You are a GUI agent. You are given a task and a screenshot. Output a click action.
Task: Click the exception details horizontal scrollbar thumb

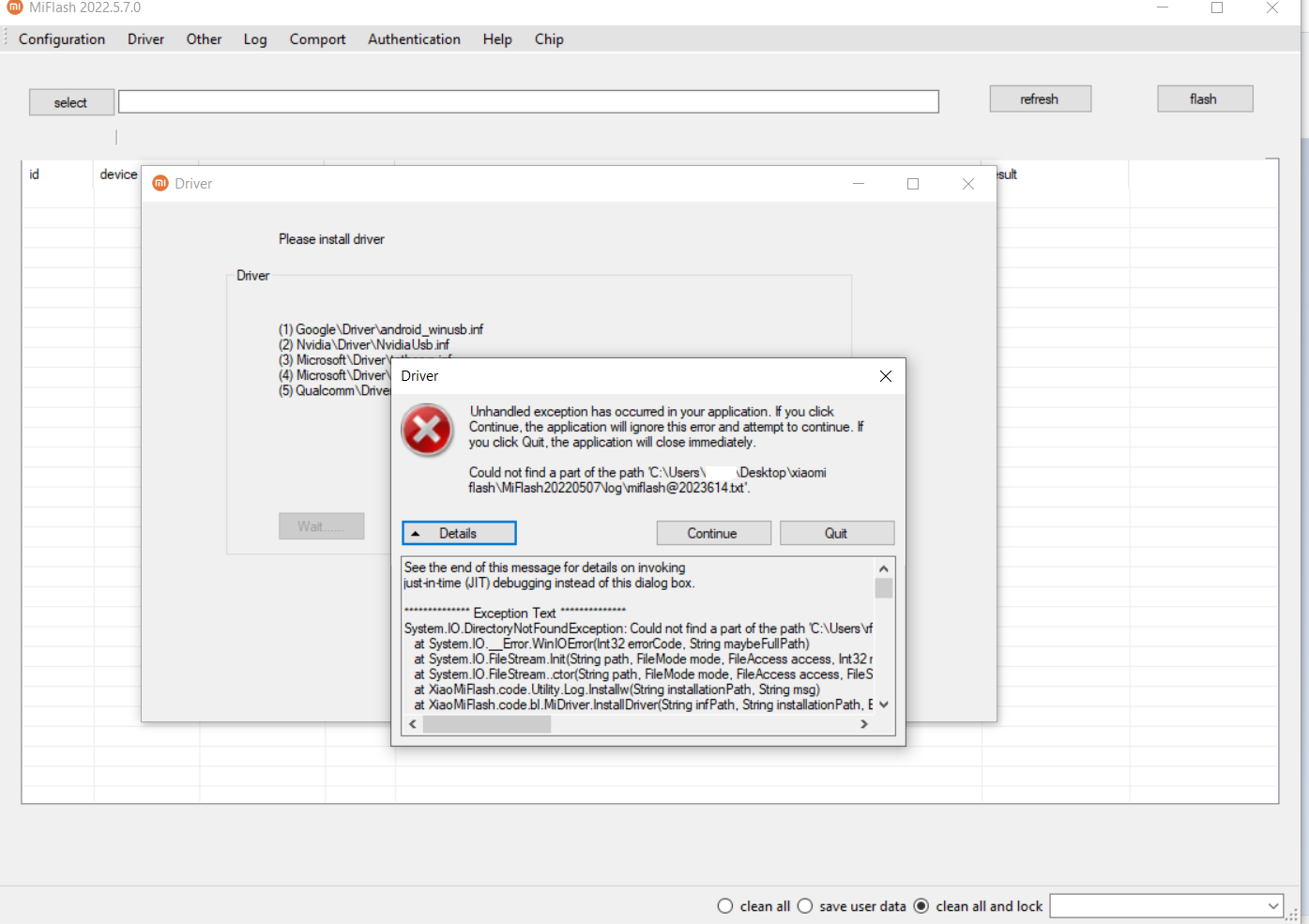tap(486, 724)
